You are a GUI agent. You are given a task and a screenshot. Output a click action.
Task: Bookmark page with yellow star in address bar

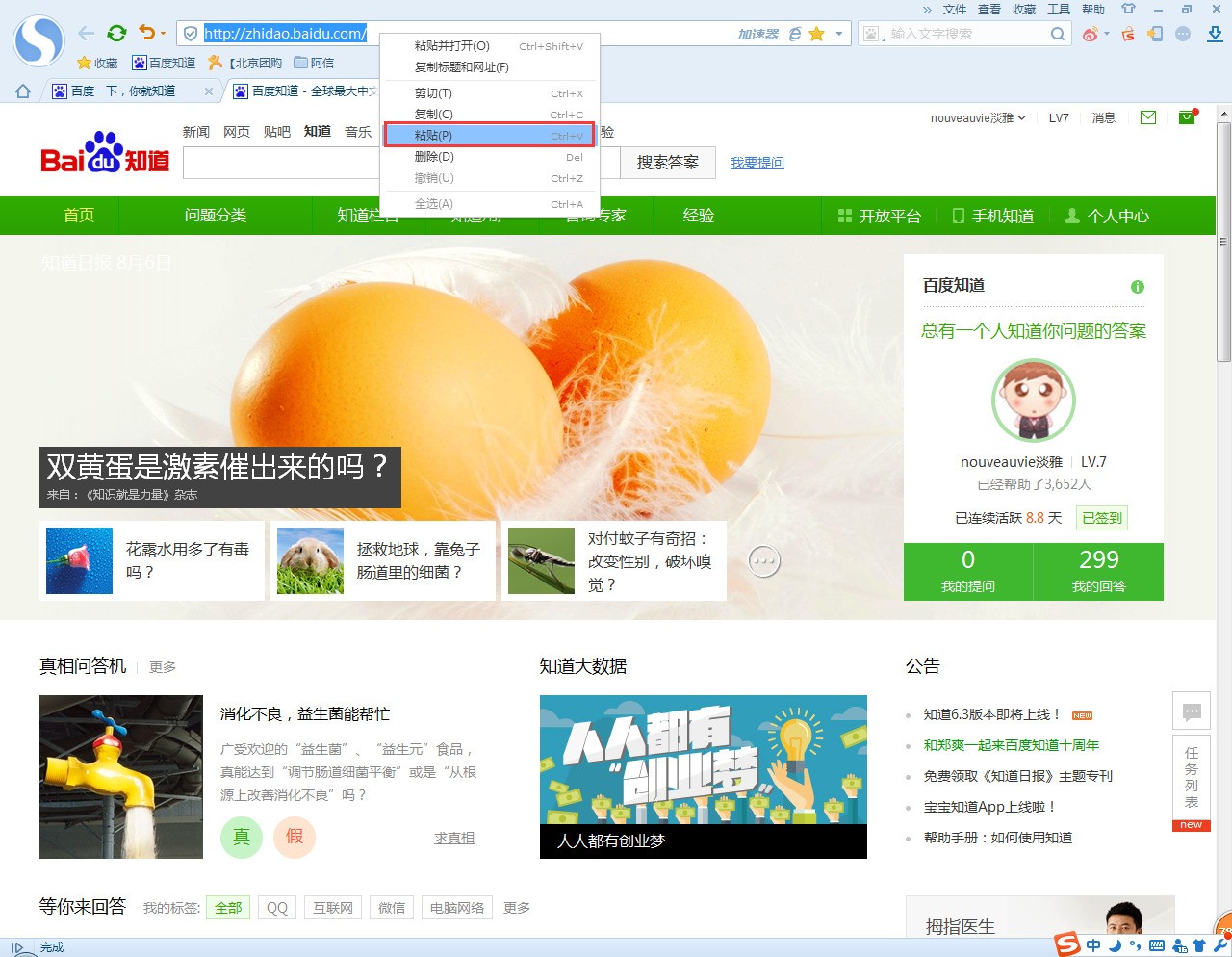(817, 34)
